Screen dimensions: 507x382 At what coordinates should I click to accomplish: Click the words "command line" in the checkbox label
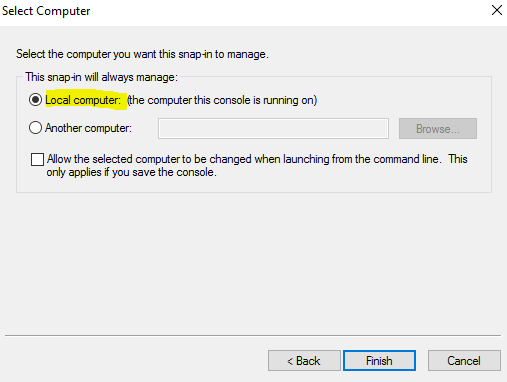(x=406, y=159)
